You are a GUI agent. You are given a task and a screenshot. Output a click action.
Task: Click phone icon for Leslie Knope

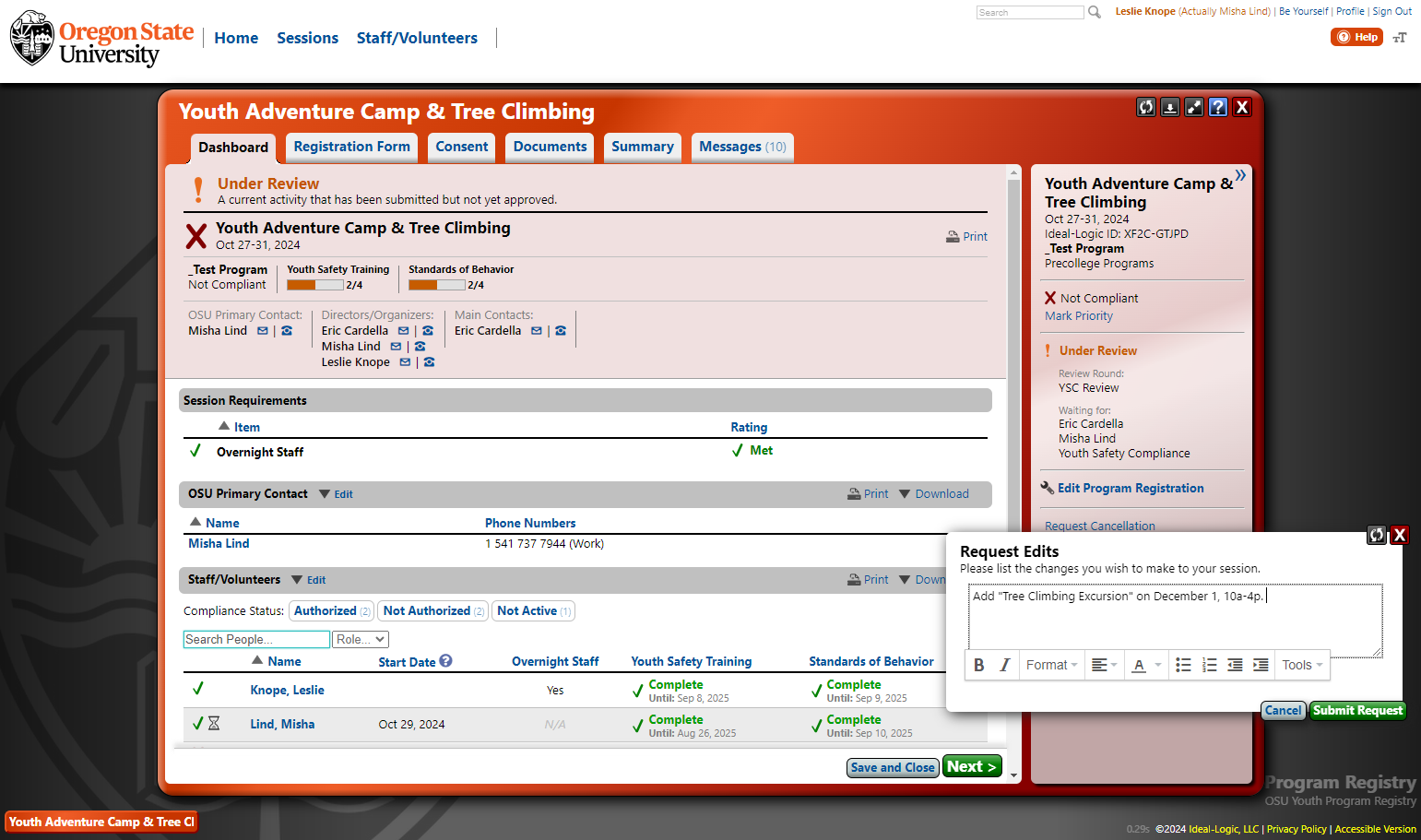coord(429,362)
